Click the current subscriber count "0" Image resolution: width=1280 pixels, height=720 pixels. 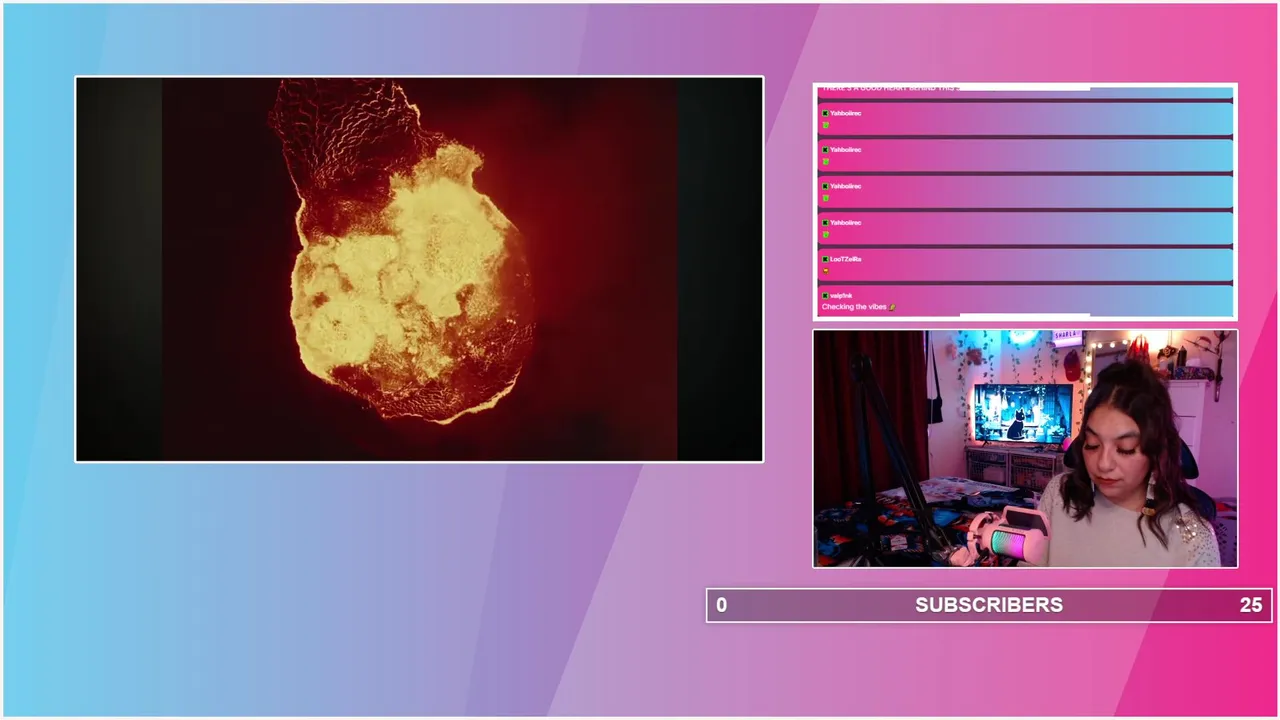click(x=721, y=605)
